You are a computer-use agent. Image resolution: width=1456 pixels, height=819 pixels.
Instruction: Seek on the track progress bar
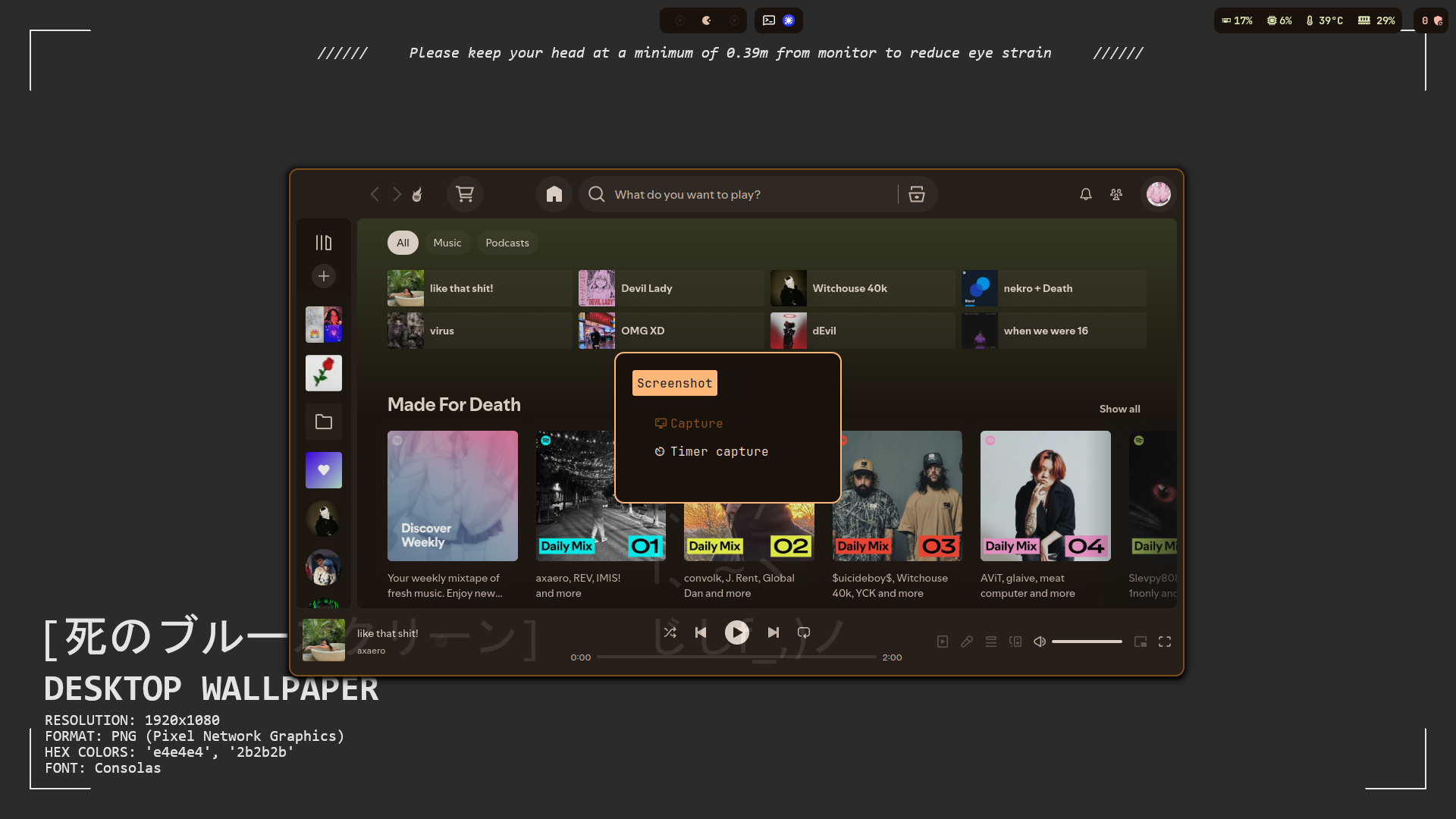(736, 657)
